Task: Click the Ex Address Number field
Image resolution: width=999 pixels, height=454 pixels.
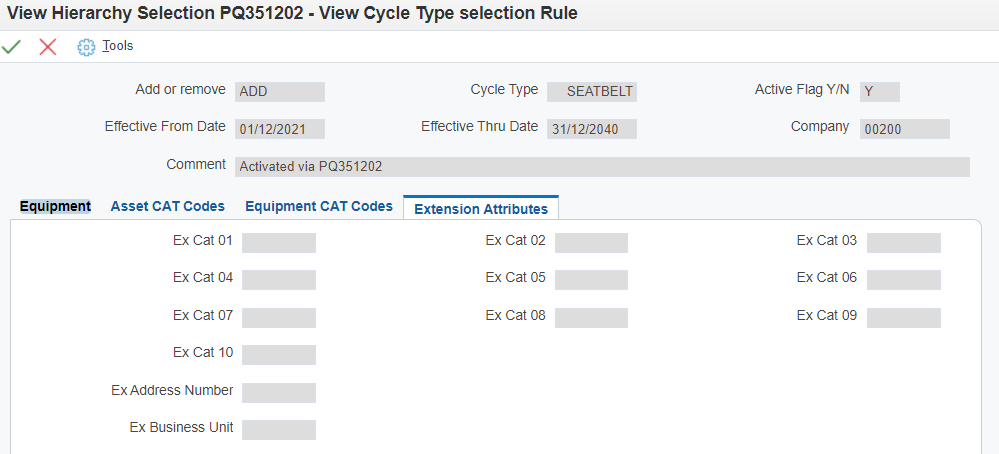Action: pyautogui.click(x=278, y=392)
